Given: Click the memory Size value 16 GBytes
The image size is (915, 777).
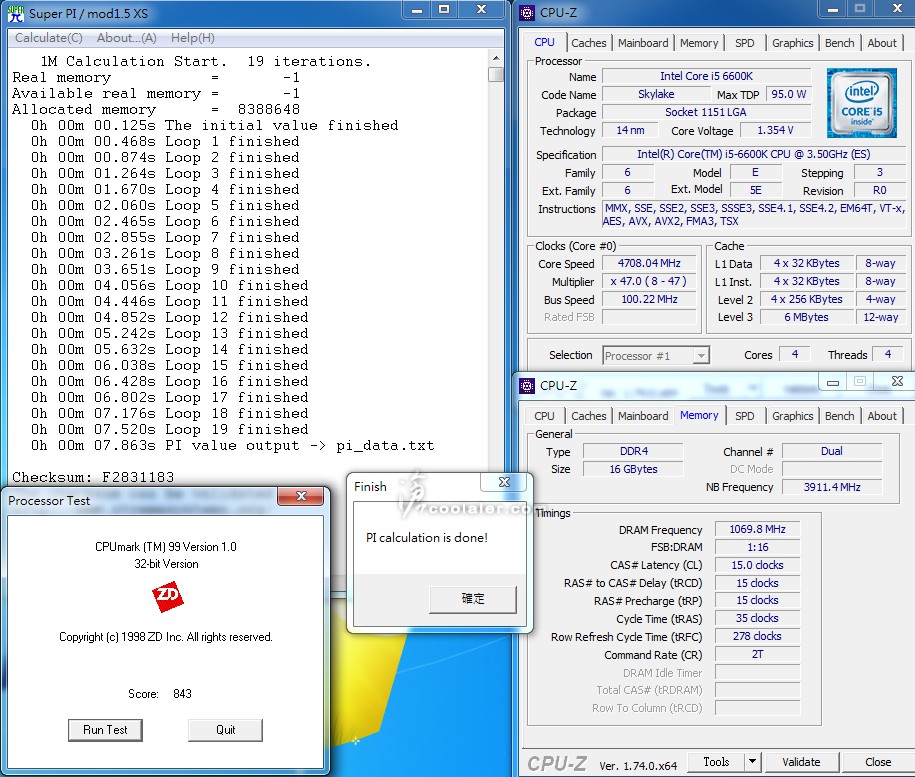Looking at the screenshot, I should pyautogui.click(x=633, y=469).
